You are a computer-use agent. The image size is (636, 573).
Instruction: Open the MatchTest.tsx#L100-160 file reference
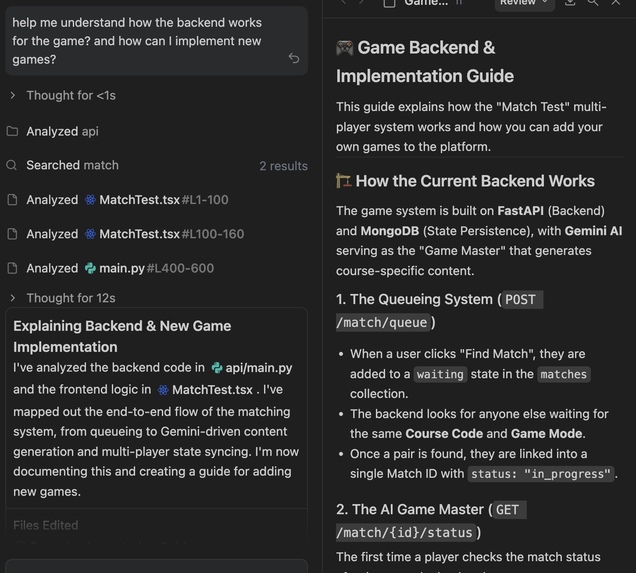point(172,234)
